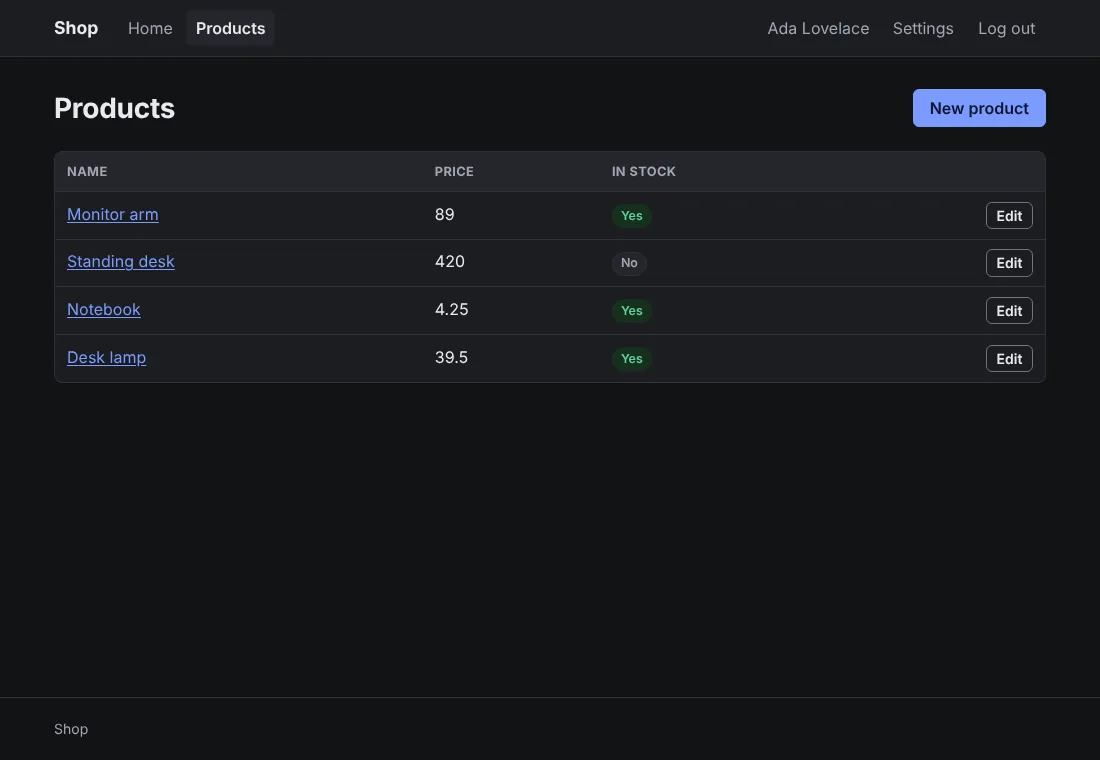
Task: Open the Standing desk product link
Action: pos(121,262)
